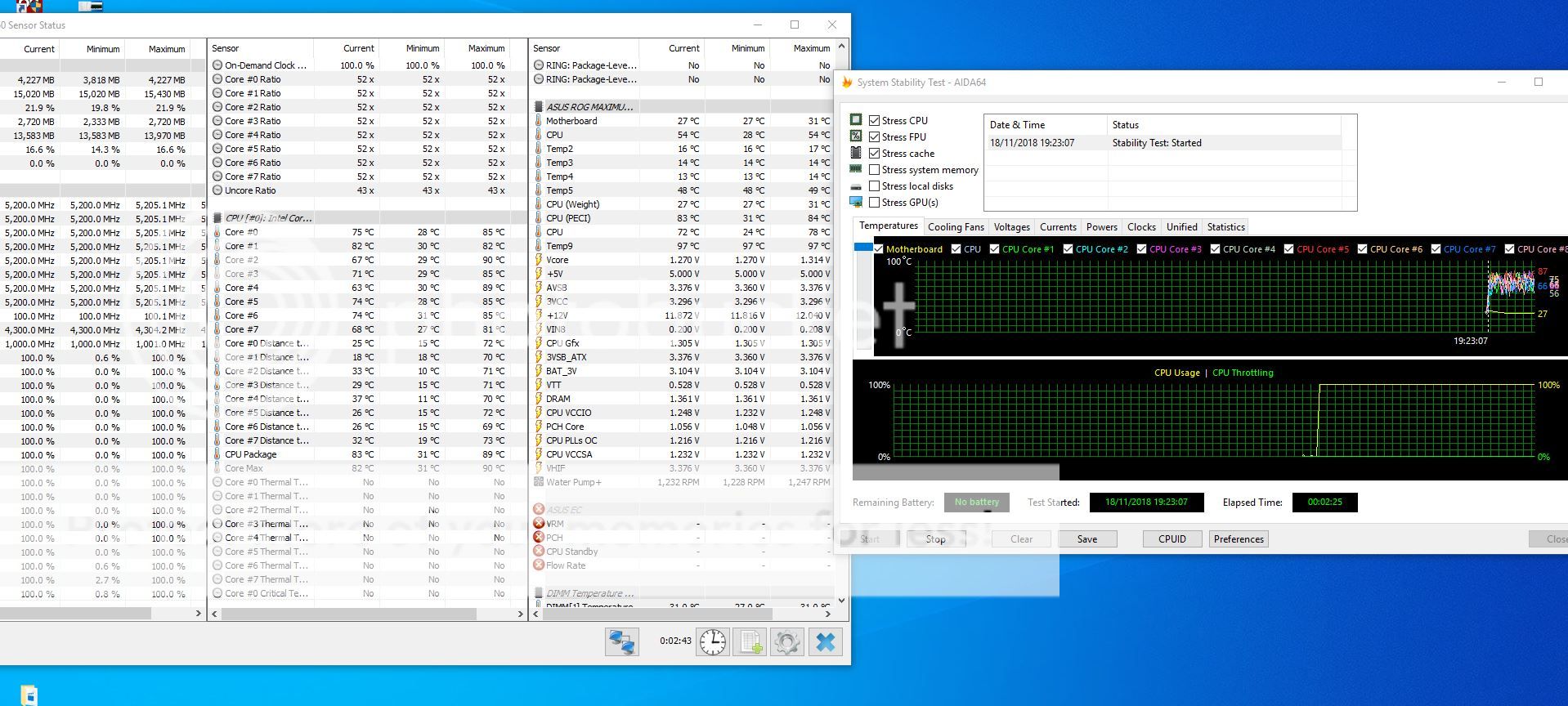Open the Currents tab
This screenshot has height=706, width=1568.
pos(1058,227)
